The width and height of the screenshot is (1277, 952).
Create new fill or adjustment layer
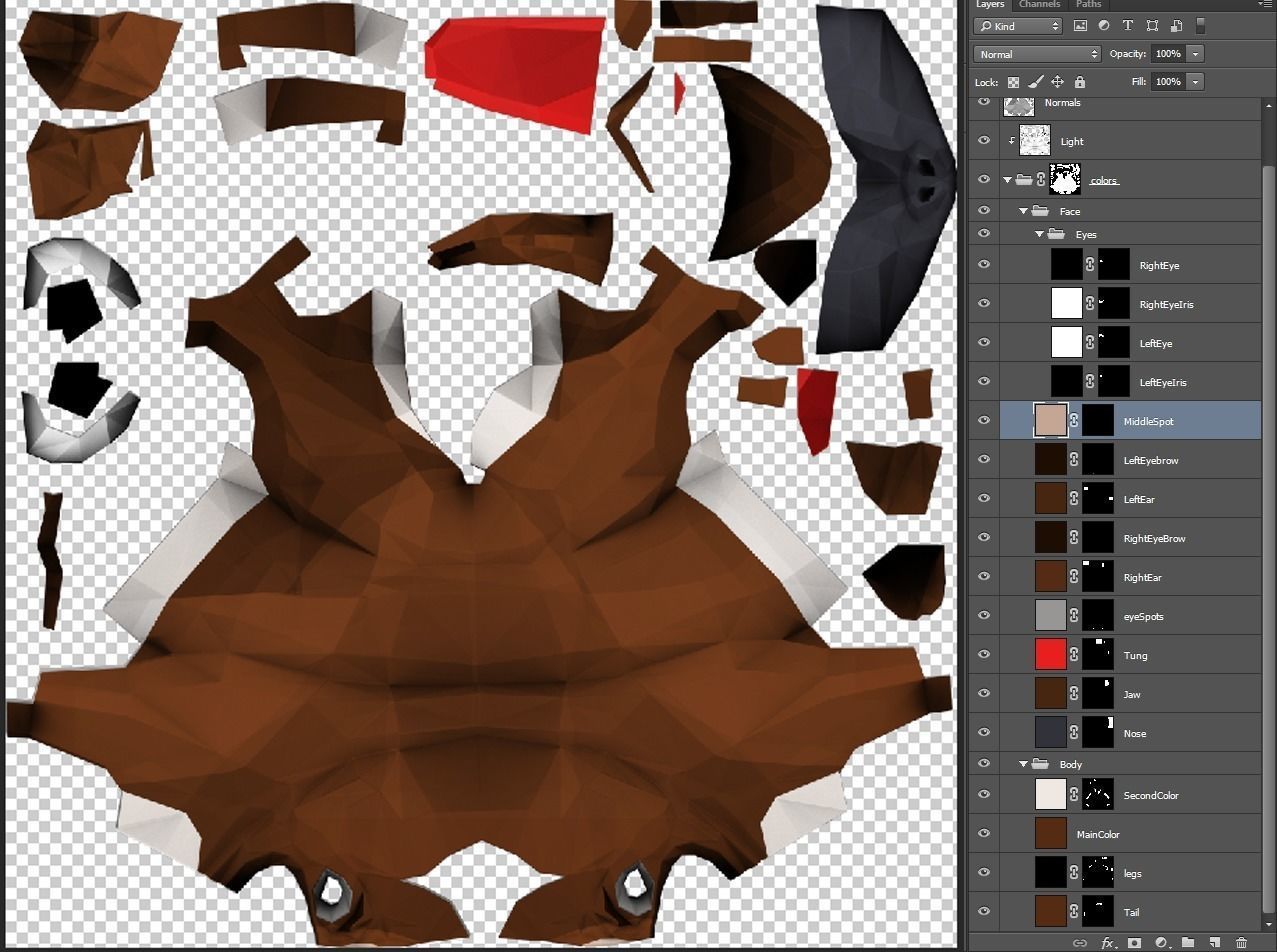tap(1162, 942)
